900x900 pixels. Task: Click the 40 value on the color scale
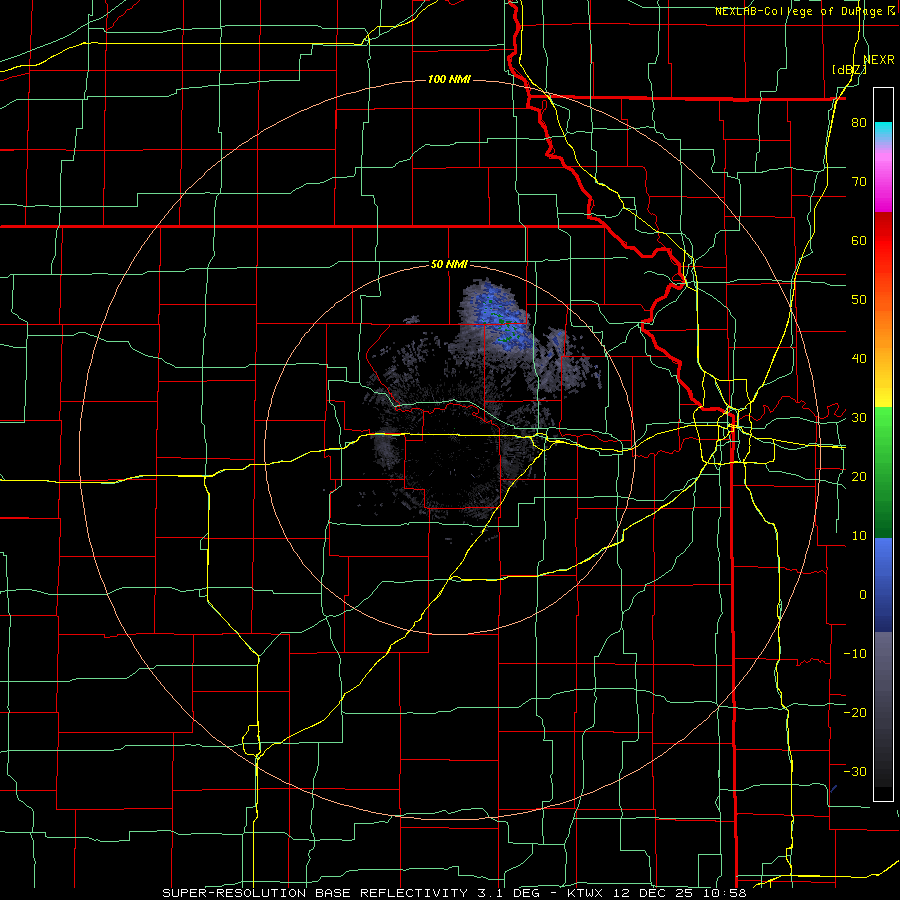tap(859, 359)
